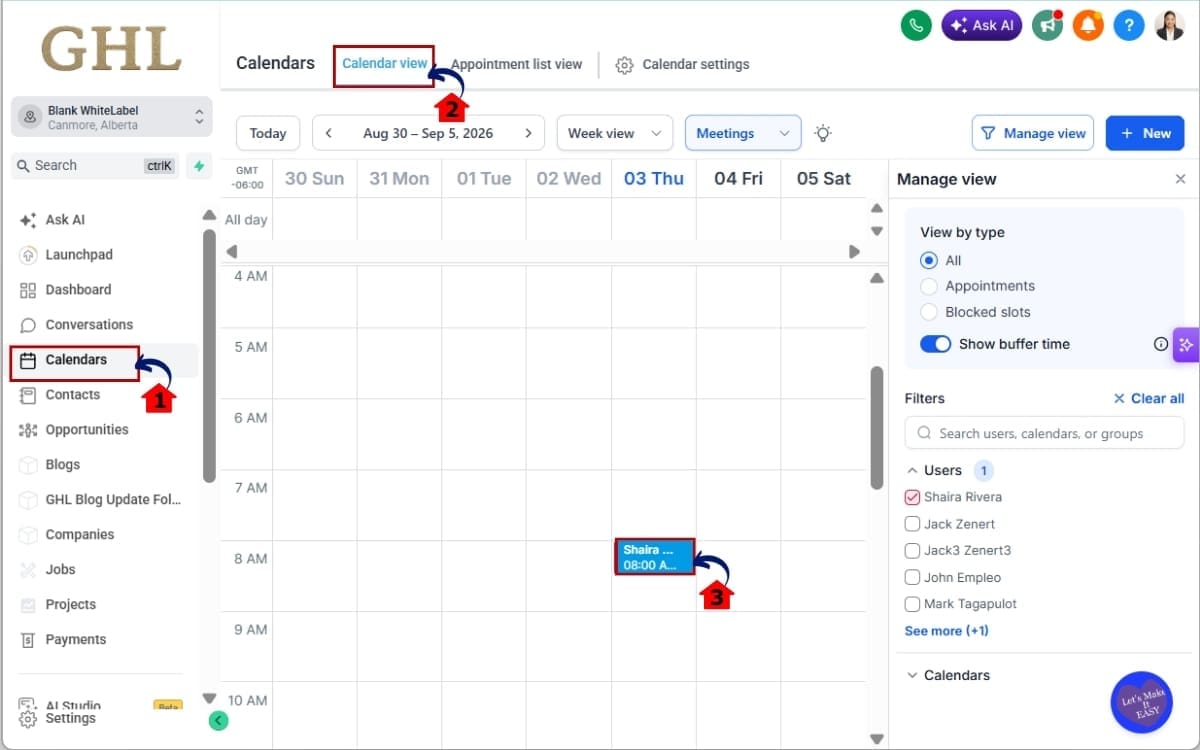The width and height of the screenshot is (1200, 750).
Task: Click the blue help question mark icon
Action: pyautogui.click(x=1129, y=25)
